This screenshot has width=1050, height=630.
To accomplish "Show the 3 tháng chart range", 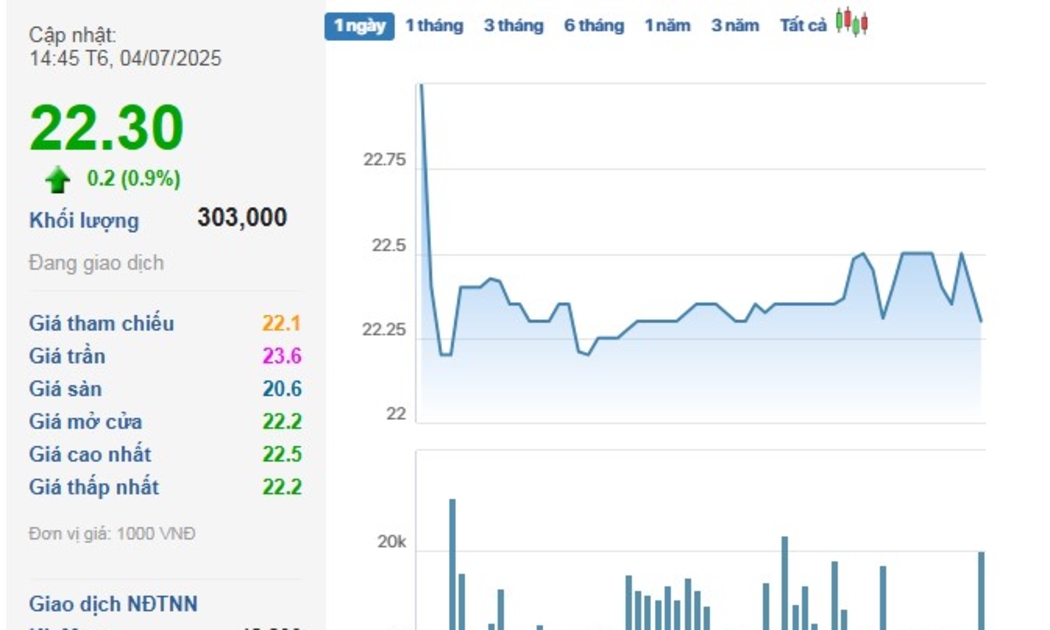I will 514,26.
